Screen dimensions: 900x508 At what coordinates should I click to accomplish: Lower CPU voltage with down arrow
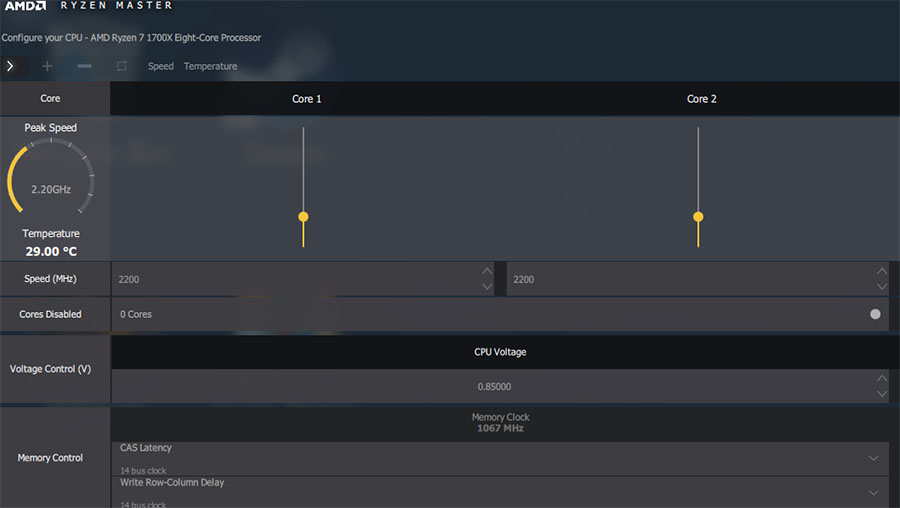882,394
